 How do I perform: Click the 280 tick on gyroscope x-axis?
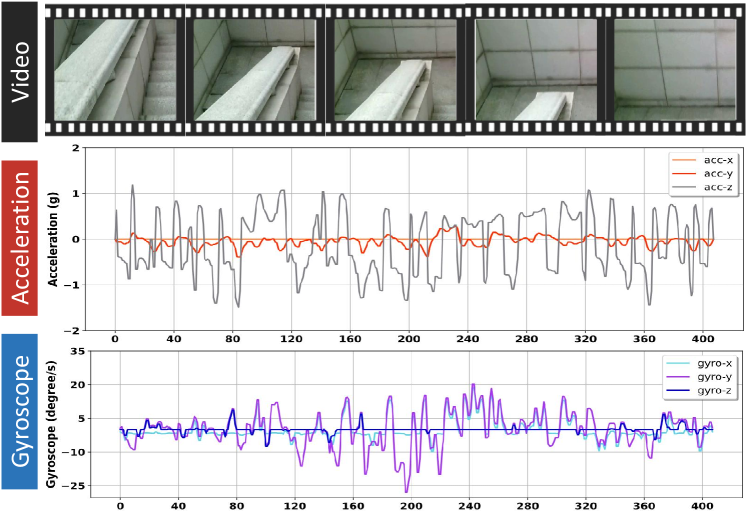click(x=527, y=506)
